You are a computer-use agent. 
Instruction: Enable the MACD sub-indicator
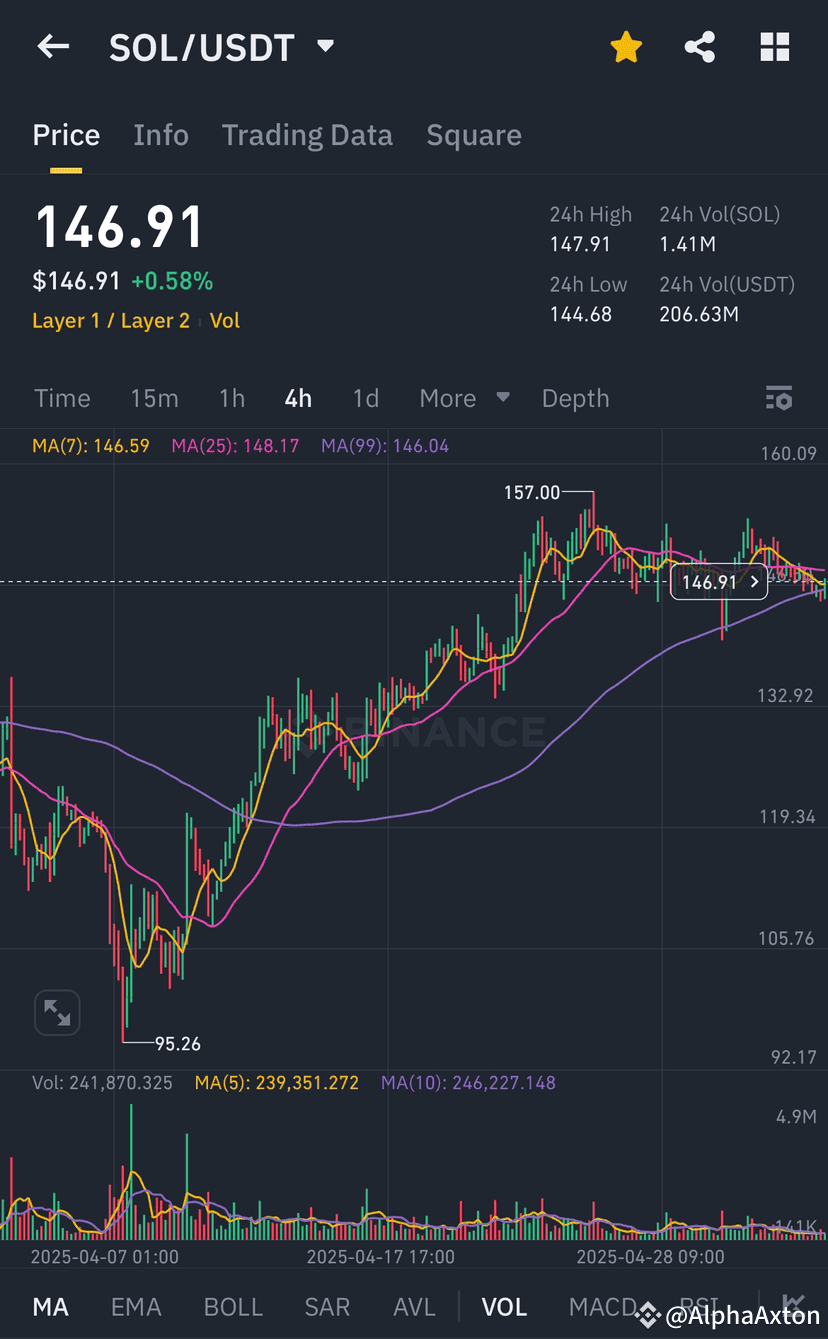602,1307
